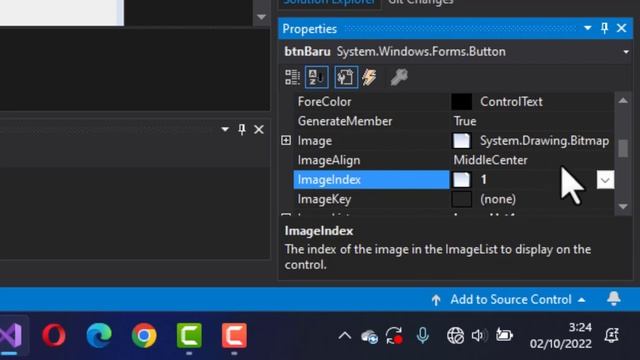Click the Property Pages wrench icon
This screenshot has width=640, height=360.
[x=399, y=77]
